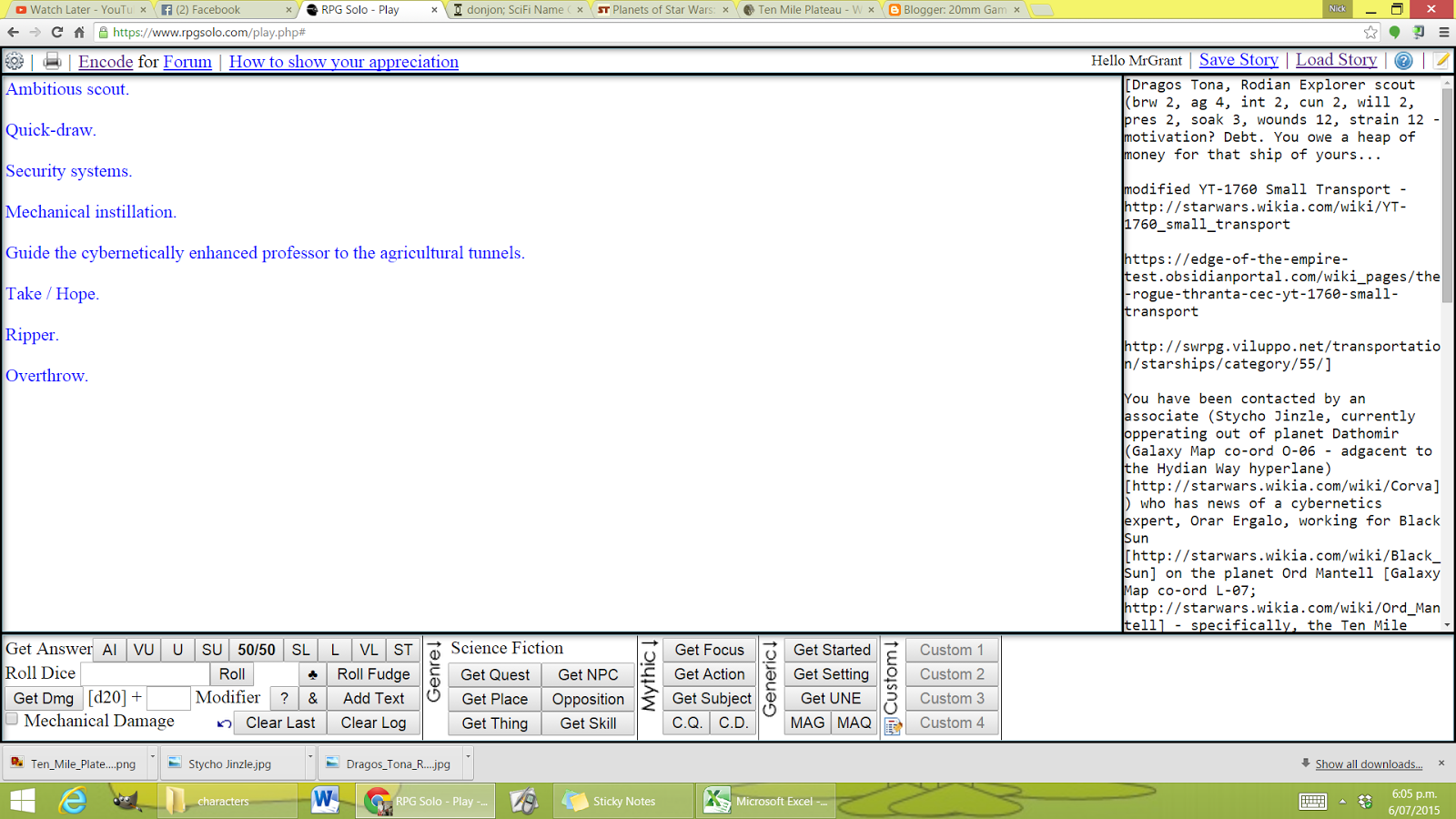Screen dimensions: 1456x819
Task: Open the Encode link
Action: tap(106, 62)
